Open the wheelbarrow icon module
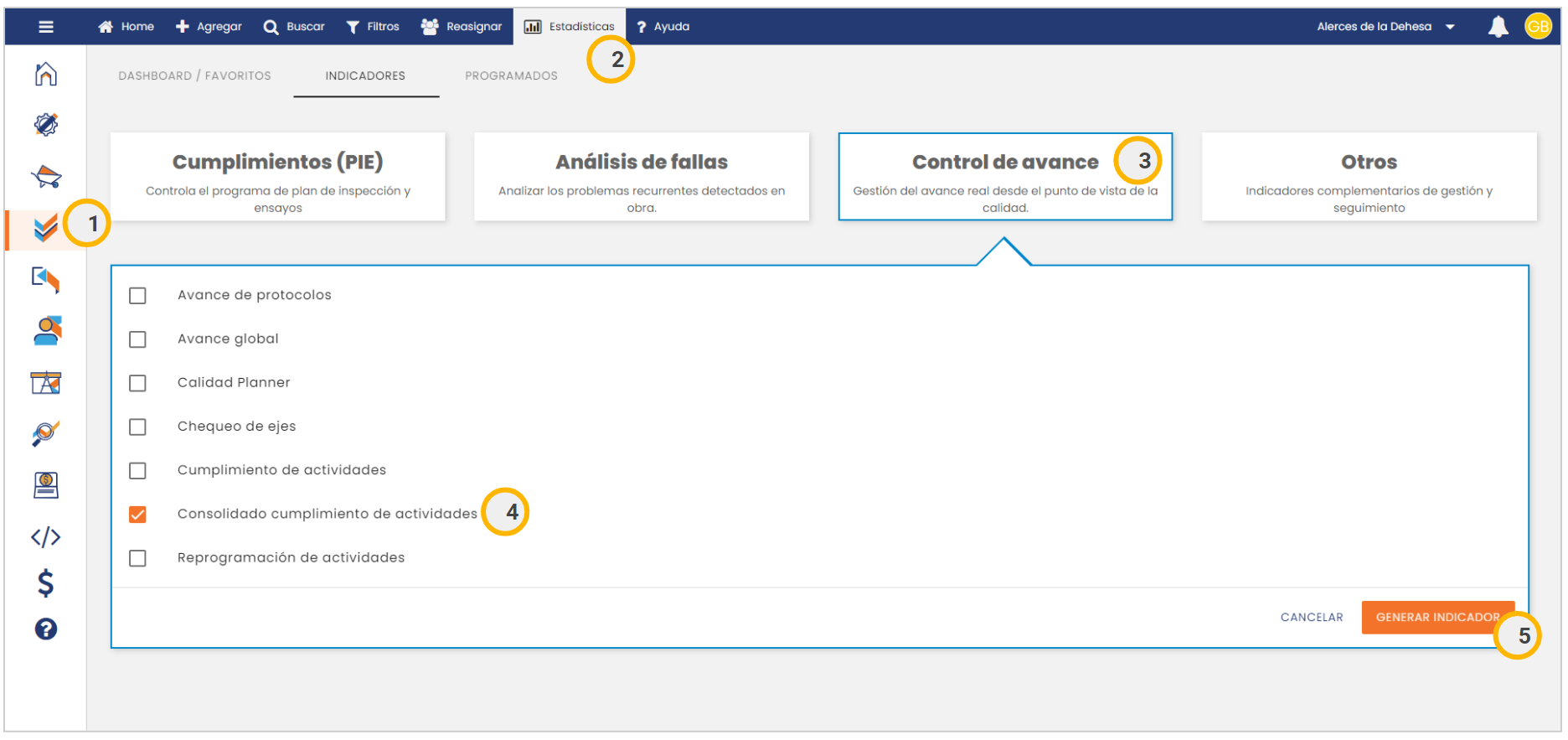The height and width of the screenshot is (740, 1568). pyautogui.click(x=46, y=177)
